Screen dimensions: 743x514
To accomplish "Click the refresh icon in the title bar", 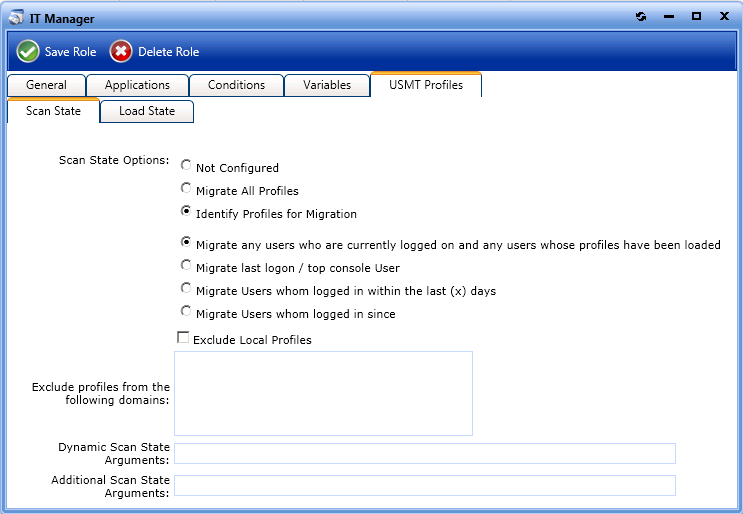I will 641,17.
